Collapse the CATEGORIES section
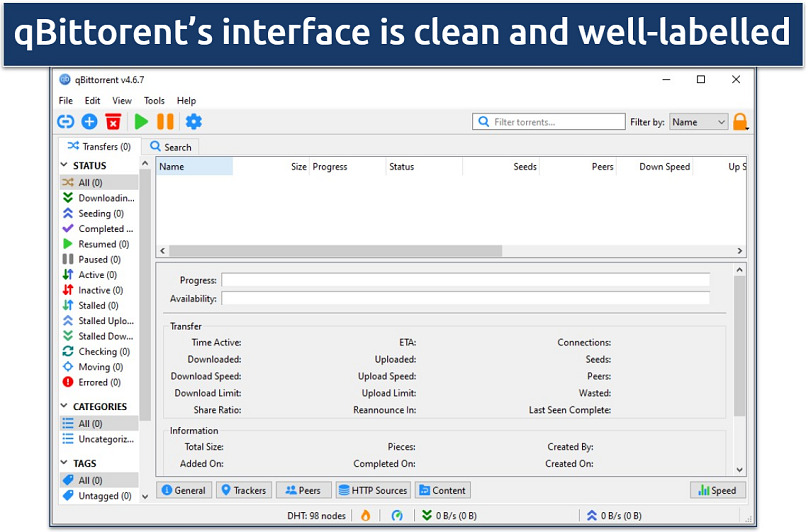Image resolution: width=806 pixels, height=532 pixels. [x=64, y=406]
